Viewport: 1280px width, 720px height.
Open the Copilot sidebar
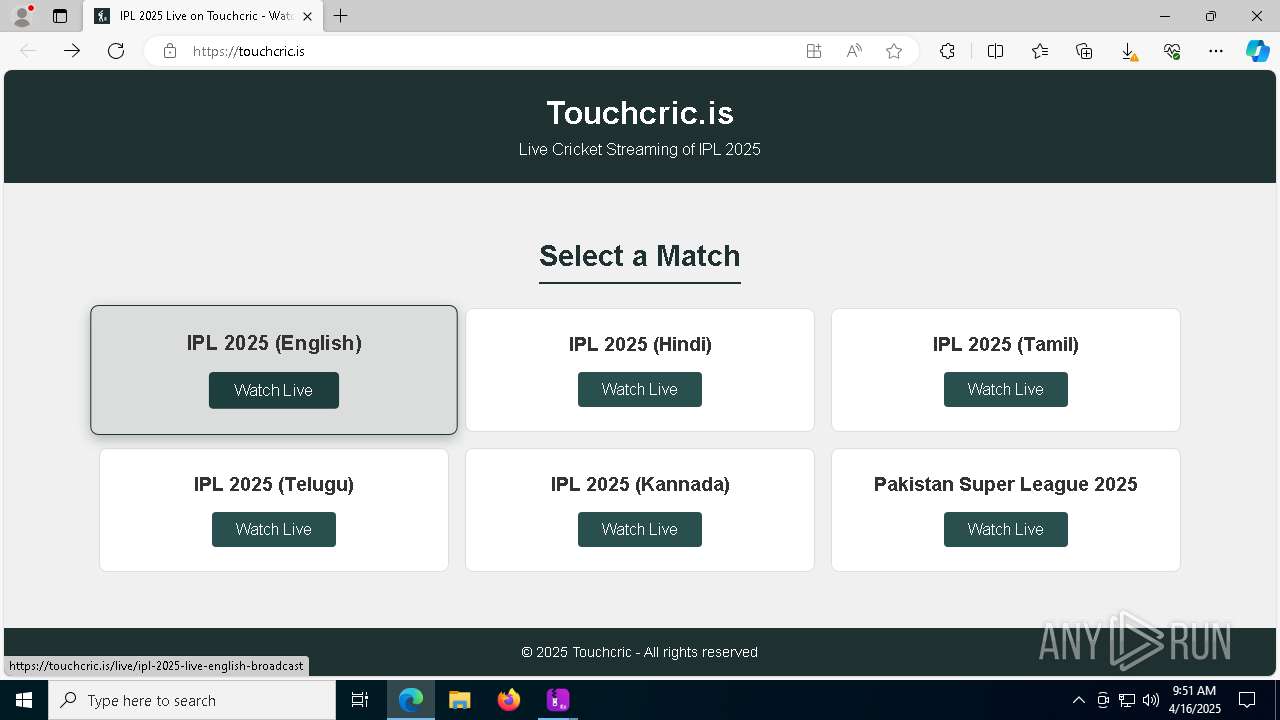[1258, 51]
